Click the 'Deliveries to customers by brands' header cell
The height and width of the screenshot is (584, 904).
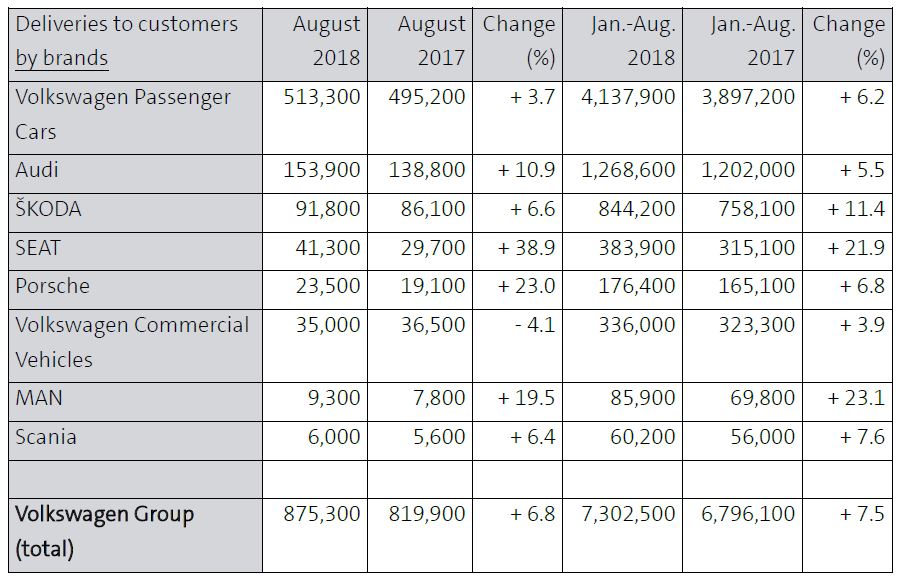pyautogui.click(x=127, y=41)
